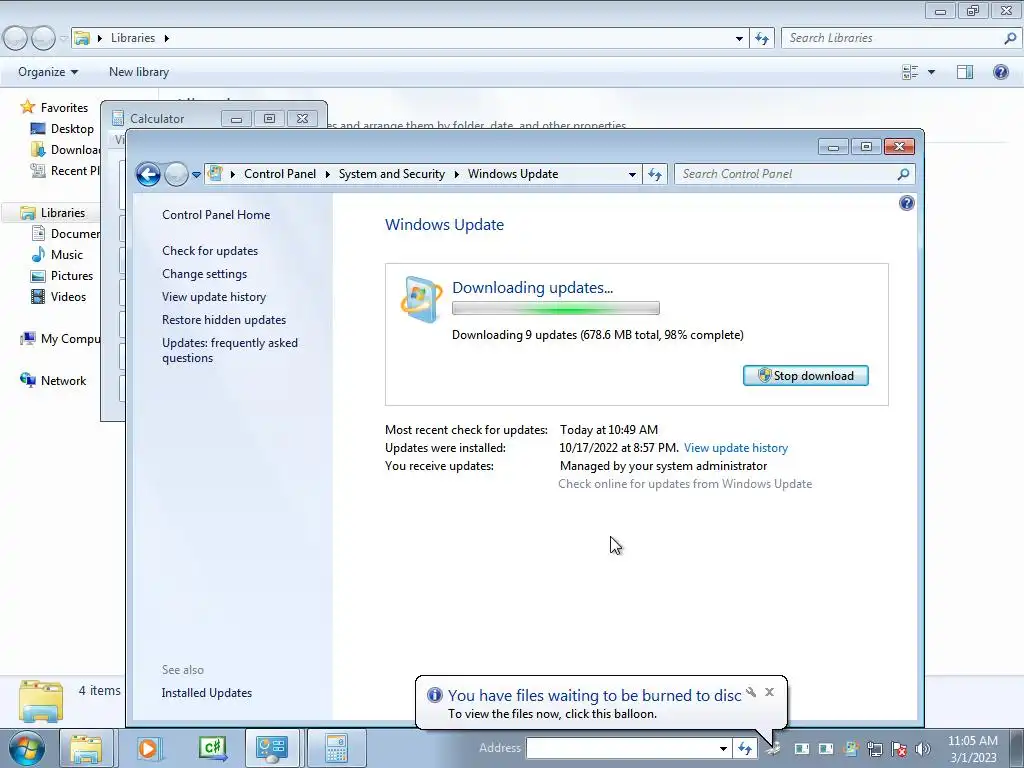
Task: Expand Control Panel address bar history dropdown
Action: pyautogui.click(x=632, y=174)
